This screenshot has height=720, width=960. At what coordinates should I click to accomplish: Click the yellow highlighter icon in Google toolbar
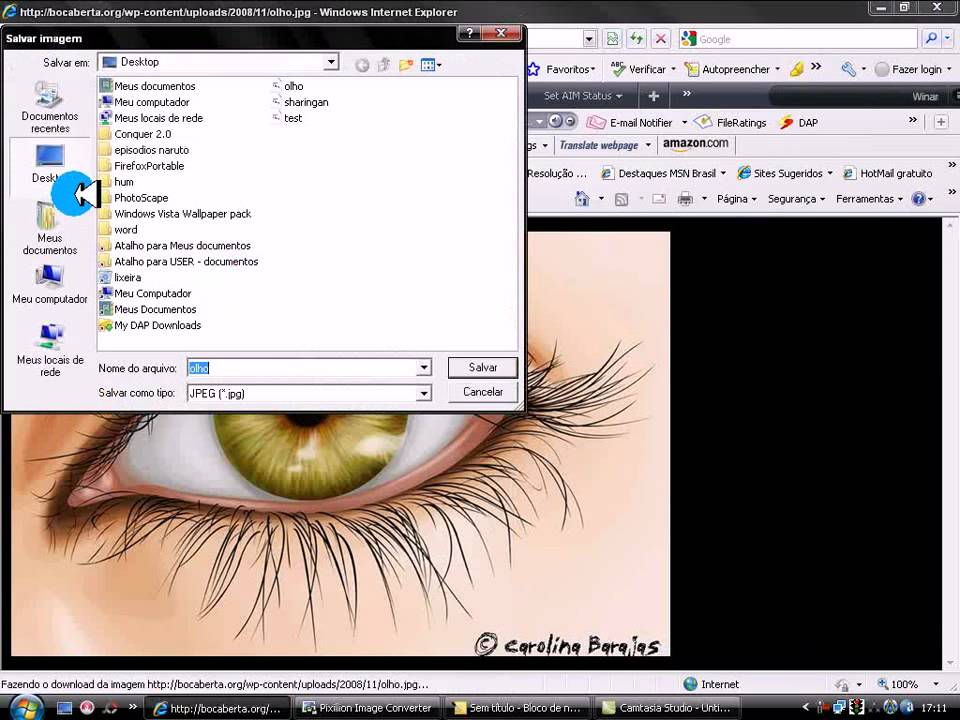[797, 69]
